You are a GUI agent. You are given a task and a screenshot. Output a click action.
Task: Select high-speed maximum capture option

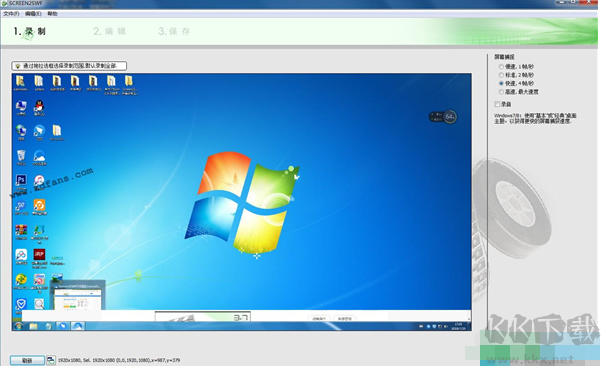tap(501, 92)
